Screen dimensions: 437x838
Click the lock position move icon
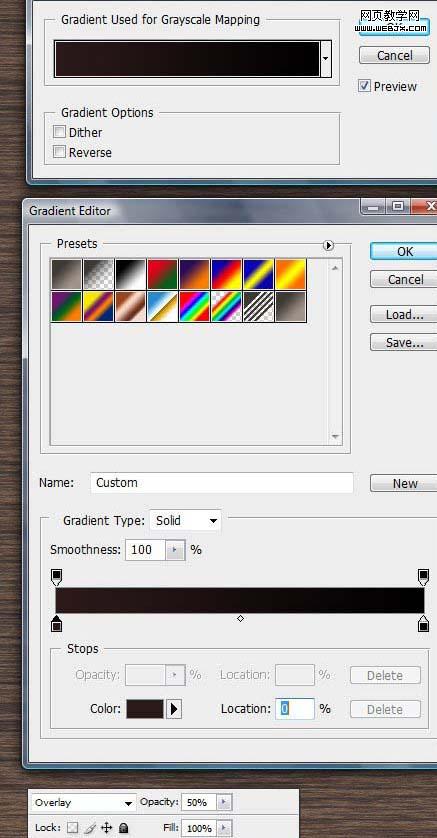pos(106,828)
